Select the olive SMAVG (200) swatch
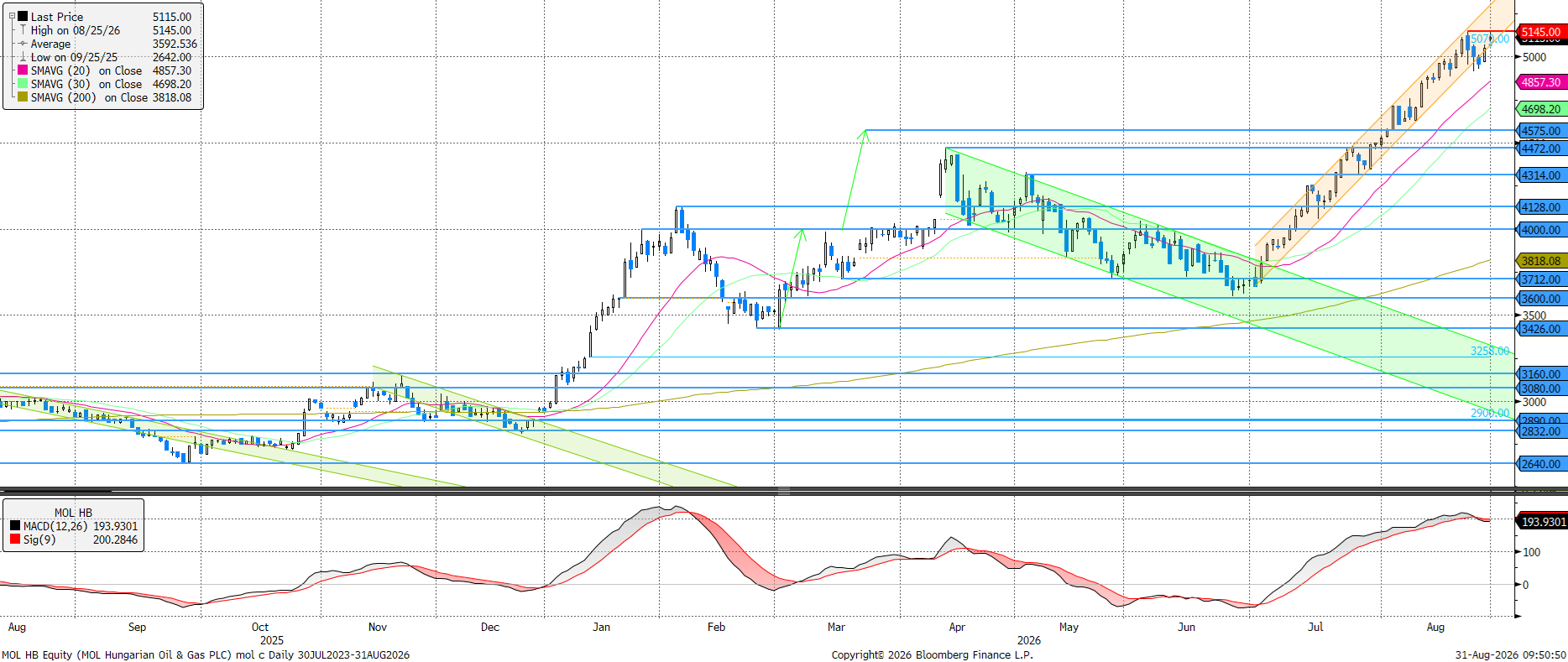1568x662 pixels. (23, 97)
